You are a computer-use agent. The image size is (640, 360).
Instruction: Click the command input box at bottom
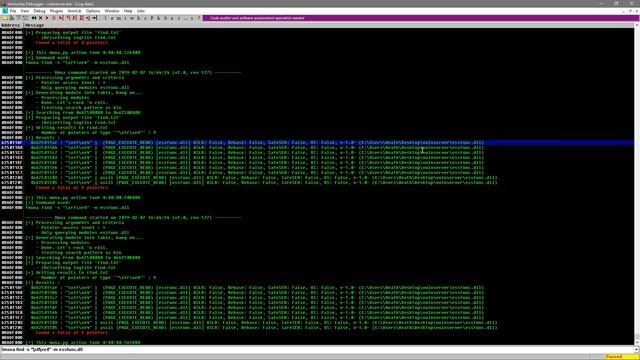click(316, 349)
